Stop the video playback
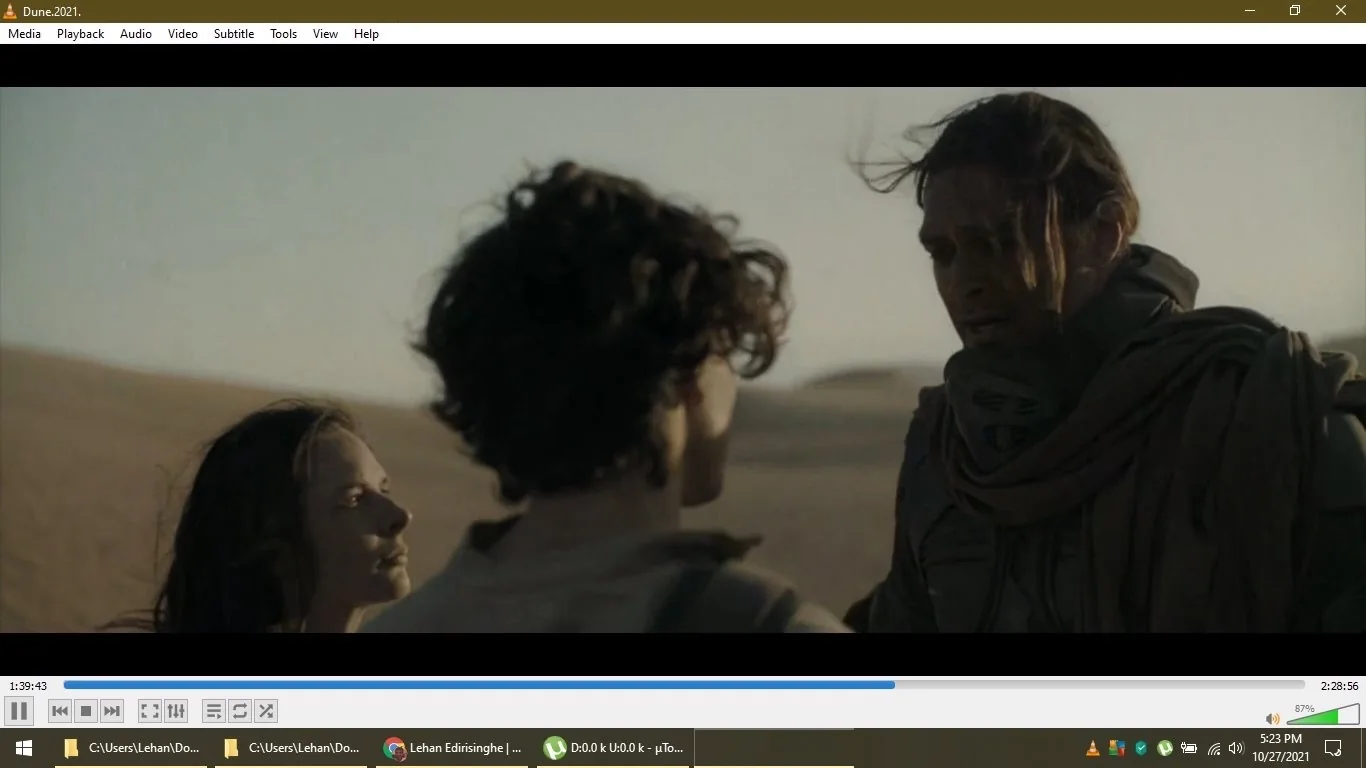The height and width of the screenshot is (768, 1366). 86,711
